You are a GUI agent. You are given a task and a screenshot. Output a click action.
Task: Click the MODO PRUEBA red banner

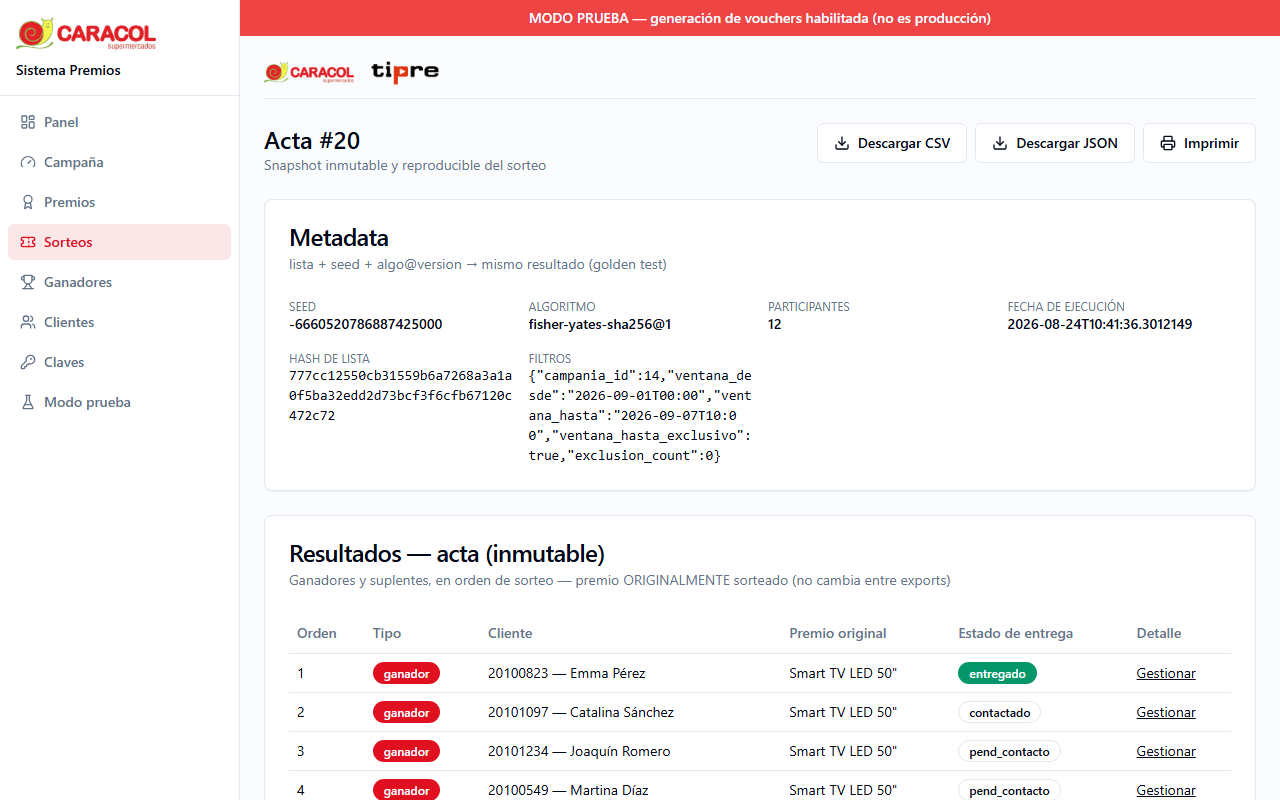[x=760, y=18]
